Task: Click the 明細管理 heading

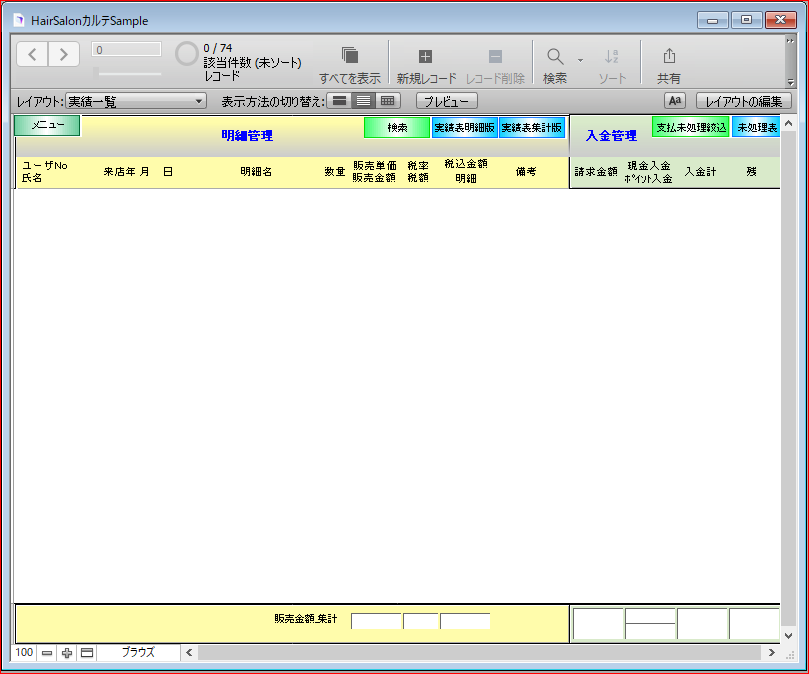Action: point(247,136)
